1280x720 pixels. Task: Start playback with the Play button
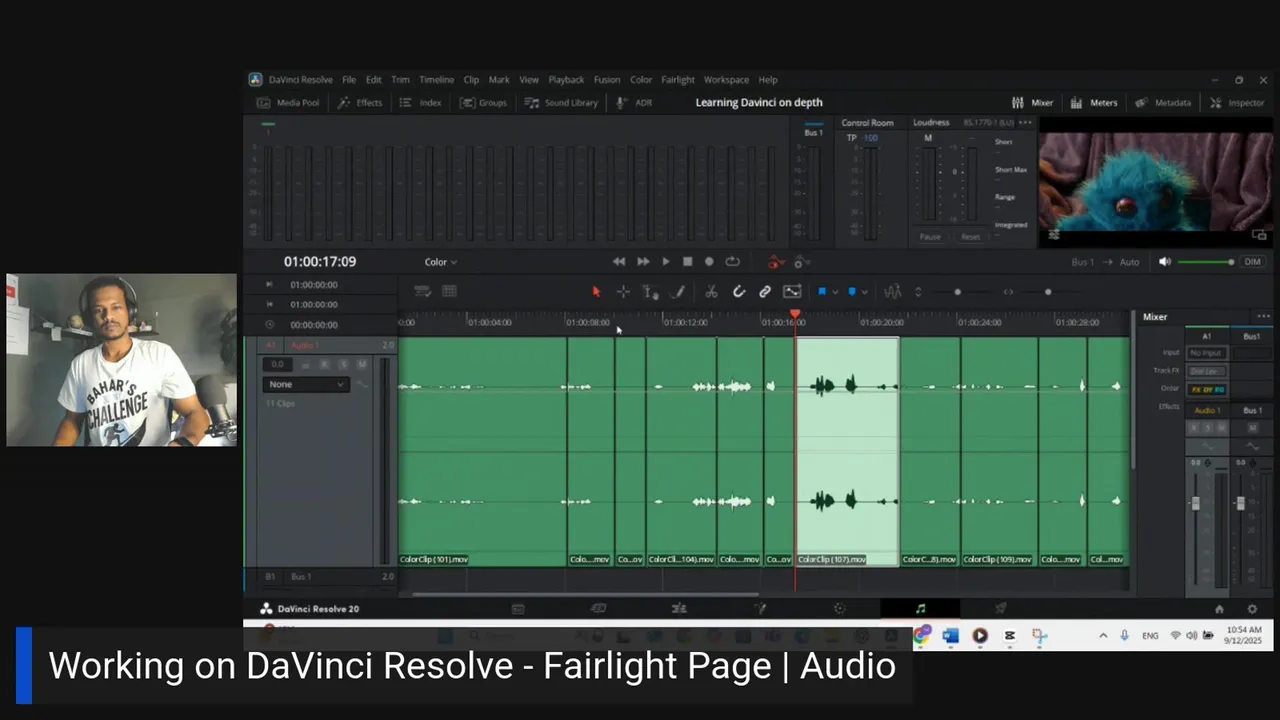click(x=666, y=262)
